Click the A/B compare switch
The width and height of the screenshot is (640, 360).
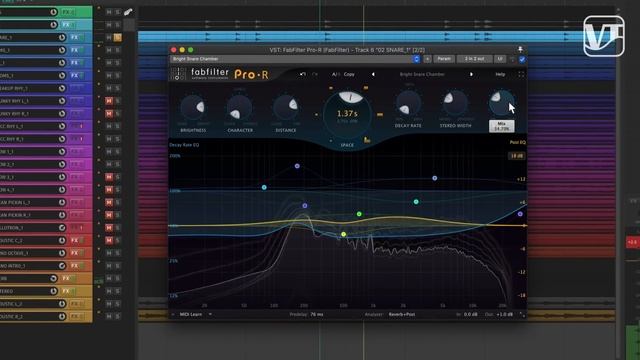tap(336, 74)
